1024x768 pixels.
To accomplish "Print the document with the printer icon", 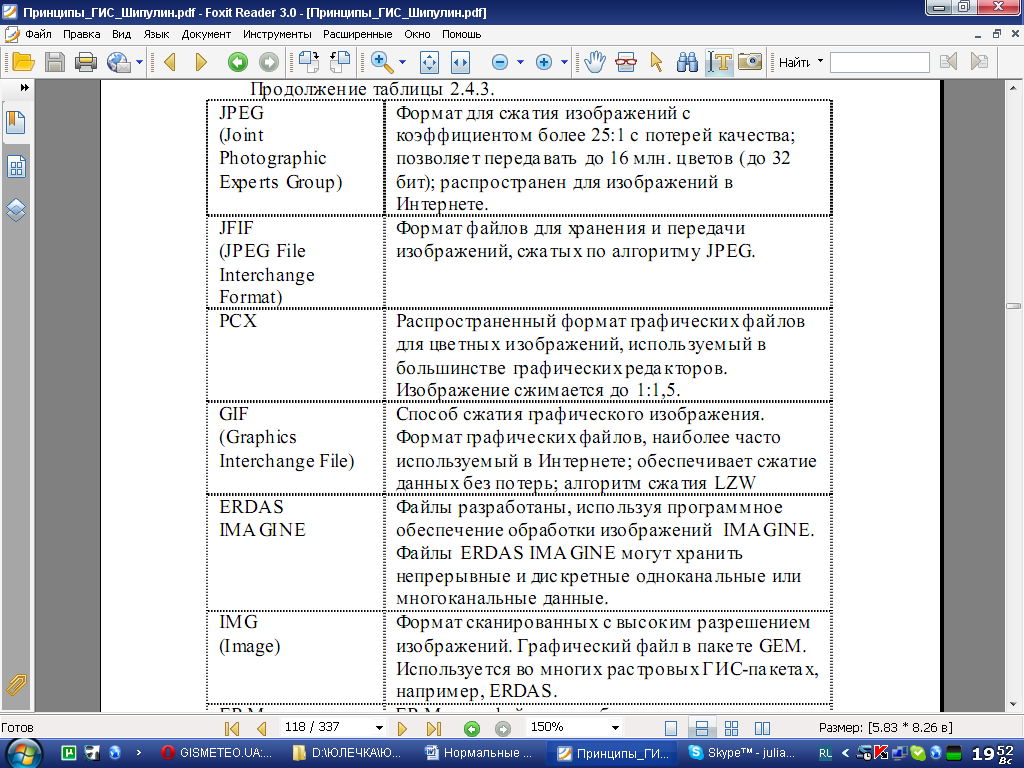I will point(86,62).
